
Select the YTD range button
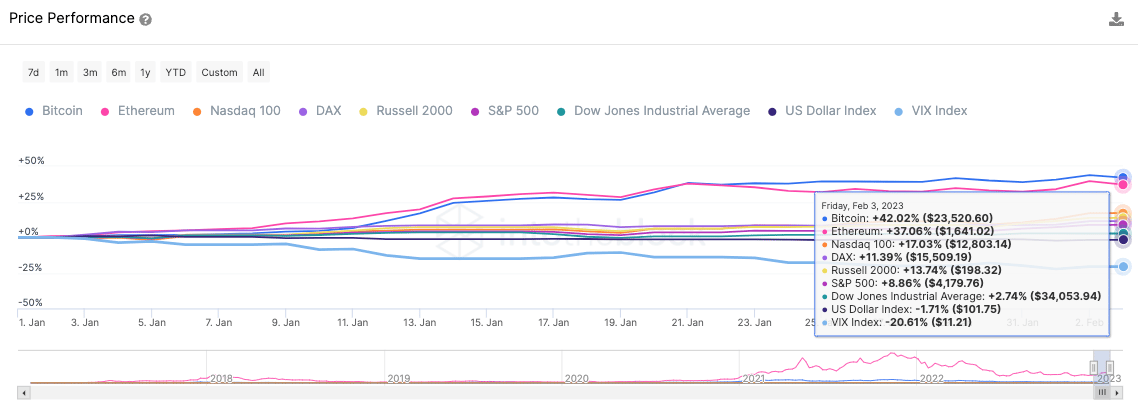coord(176,72)
